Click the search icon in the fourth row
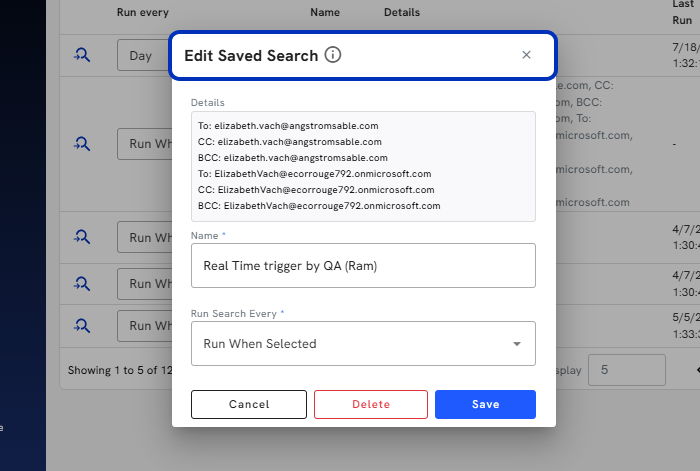Viewport: 700px width, 471px height. [x=82, y=283]
